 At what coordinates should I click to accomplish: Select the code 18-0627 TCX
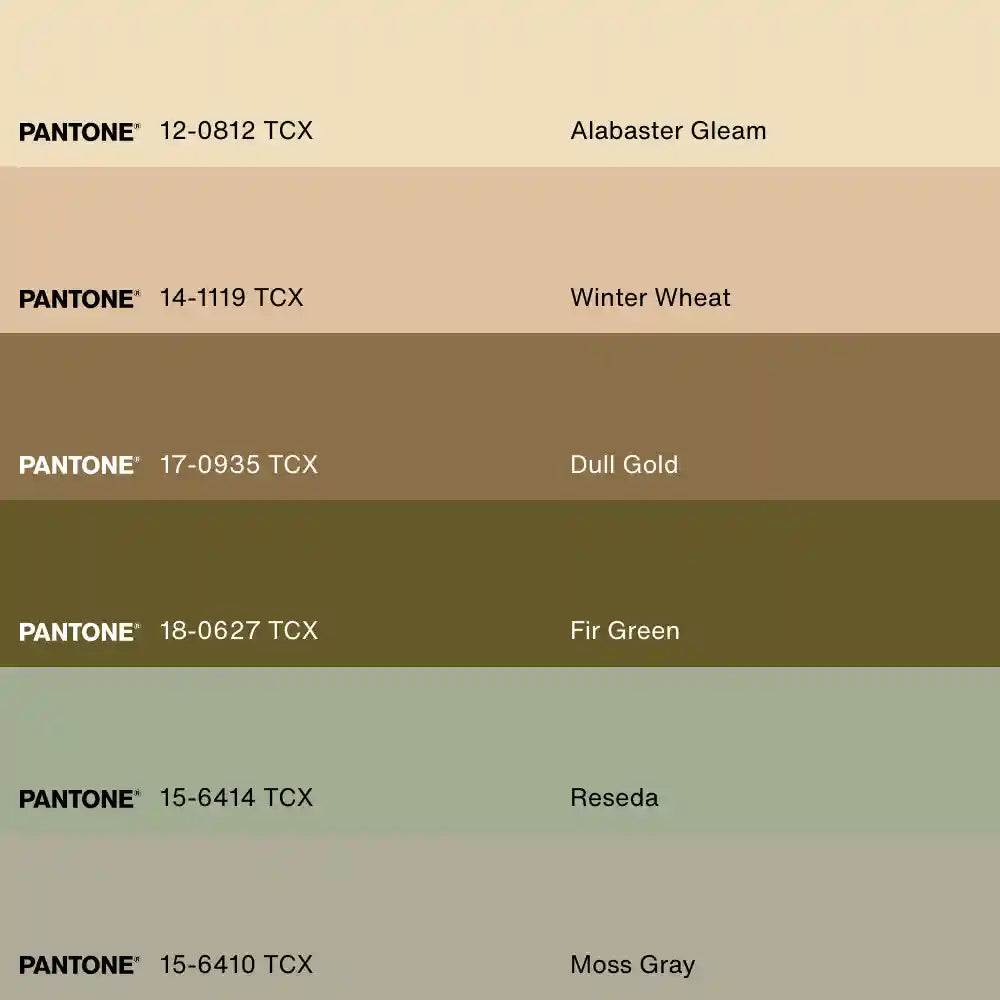(x=238, y=631)
